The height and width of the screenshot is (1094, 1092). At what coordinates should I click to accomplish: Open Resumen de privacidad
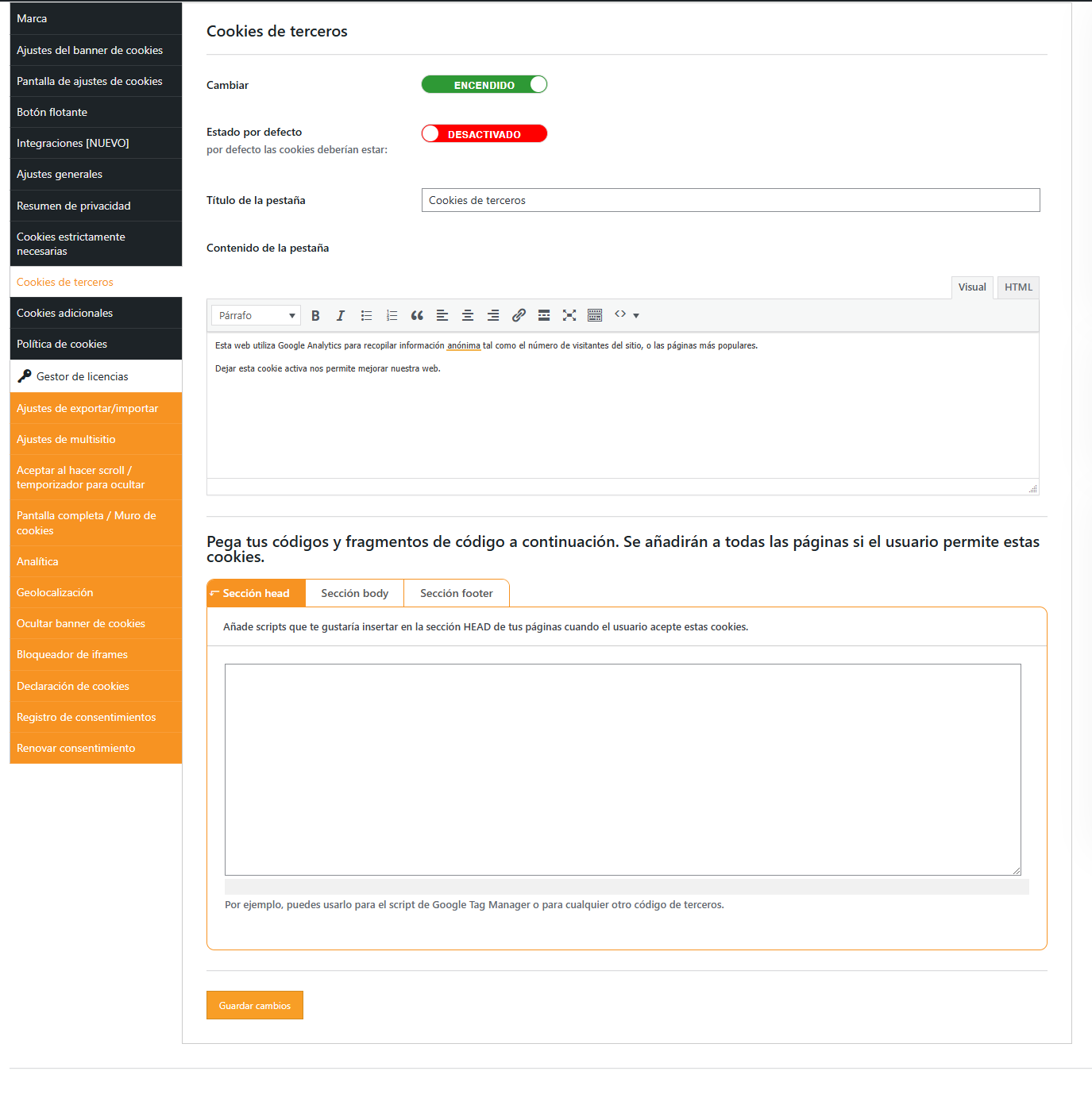(x=96, y=206)
